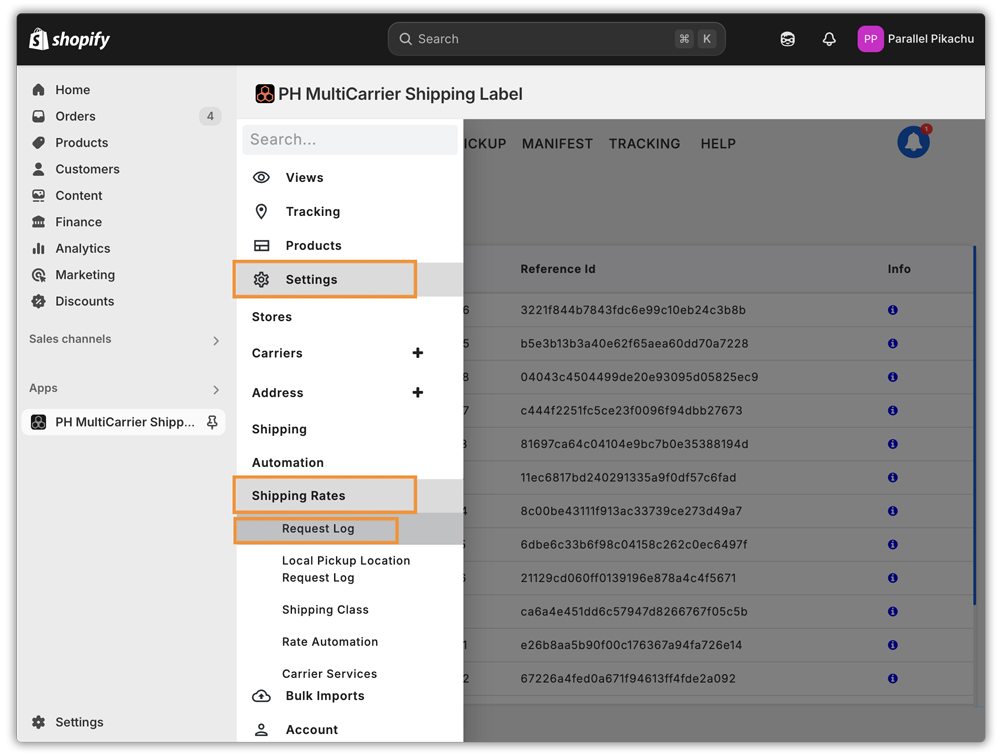
Task: Open Stores in the settings submenu
Action: (x=272, y=317)
